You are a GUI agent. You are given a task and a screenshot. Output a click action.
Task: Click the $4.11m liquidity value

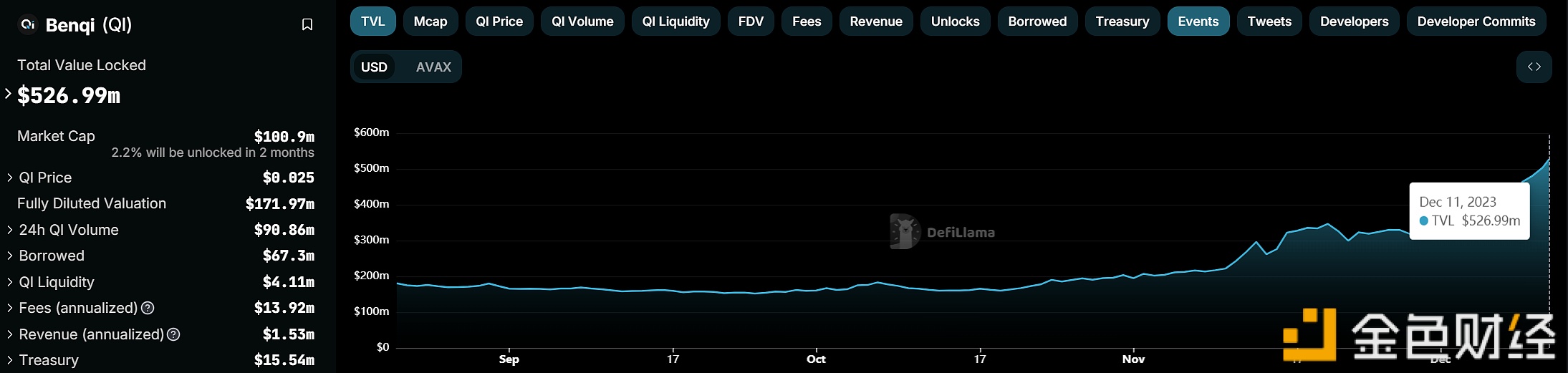(289, 282)
